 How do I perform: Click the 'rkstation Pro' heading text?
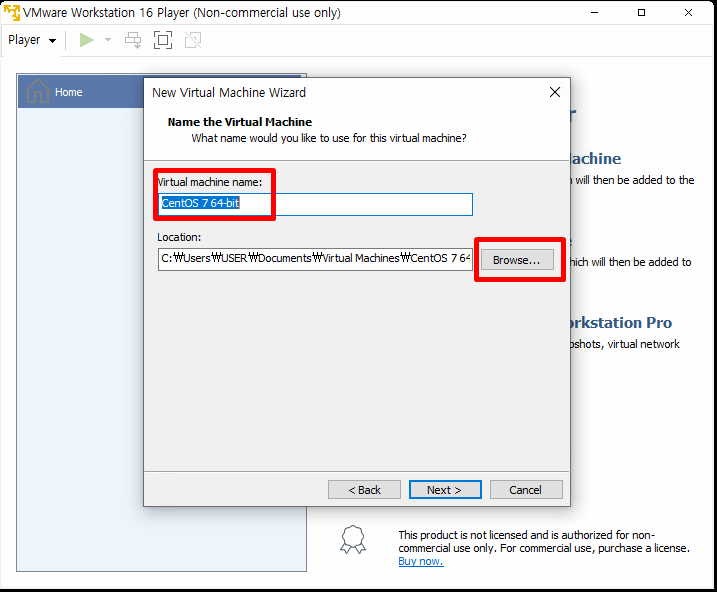[621, 323]
